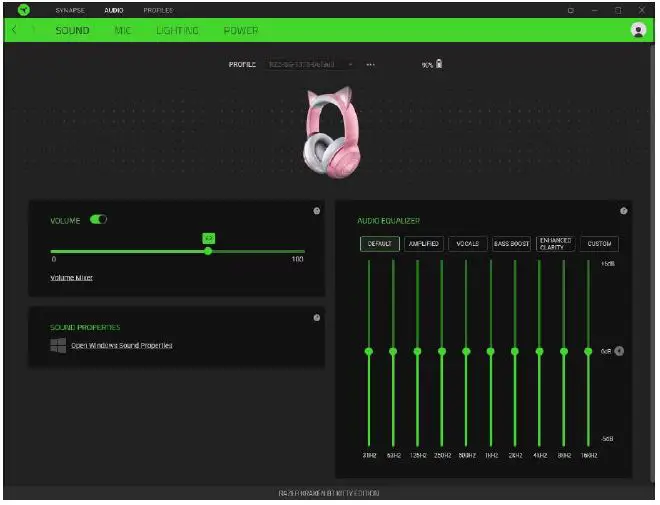Click the volume slider handle
This screenshot has height=505, width=660.
tap(208, 251)
